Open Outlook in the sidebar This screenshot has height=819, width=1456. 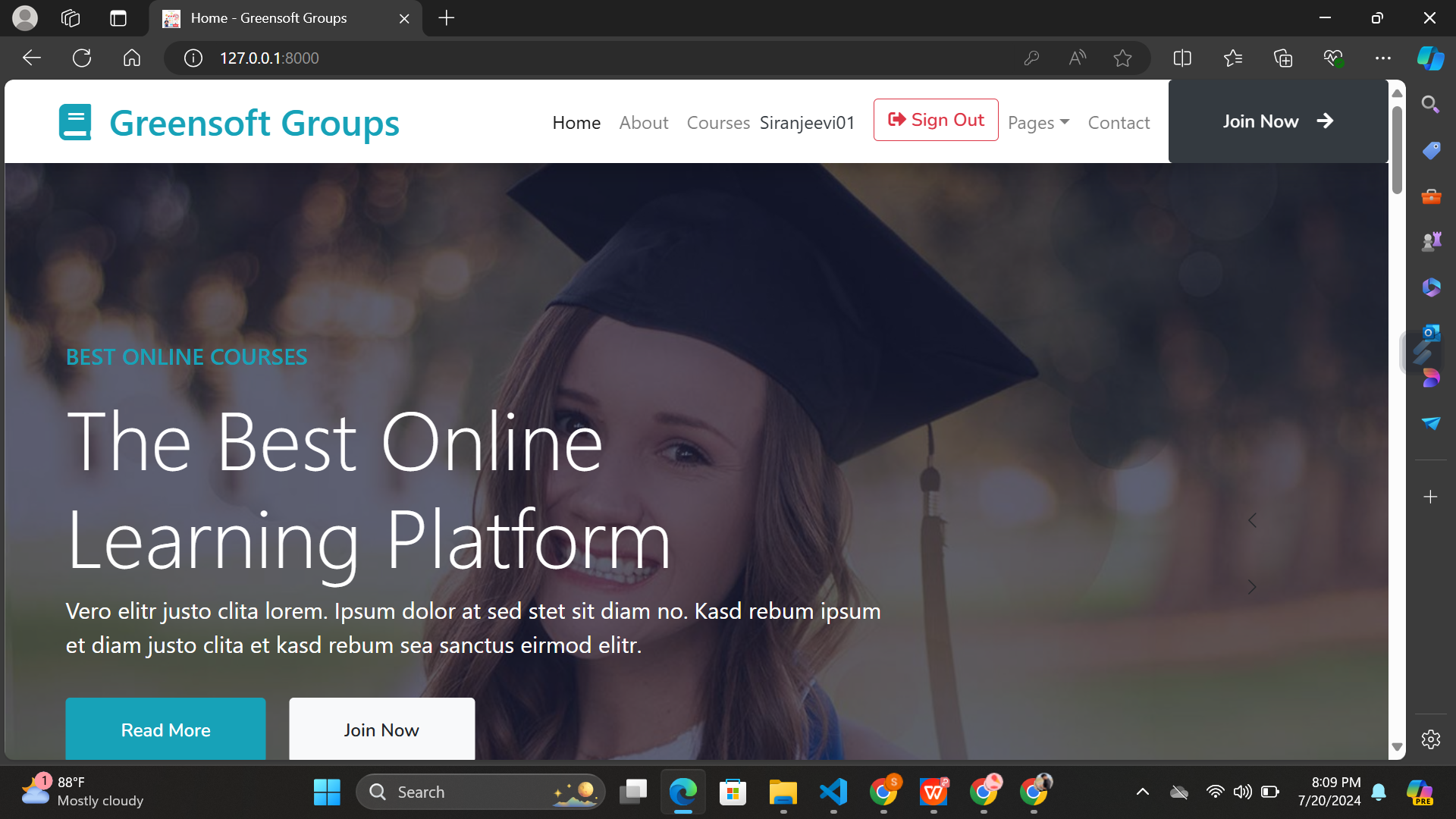click(1431, 332)
